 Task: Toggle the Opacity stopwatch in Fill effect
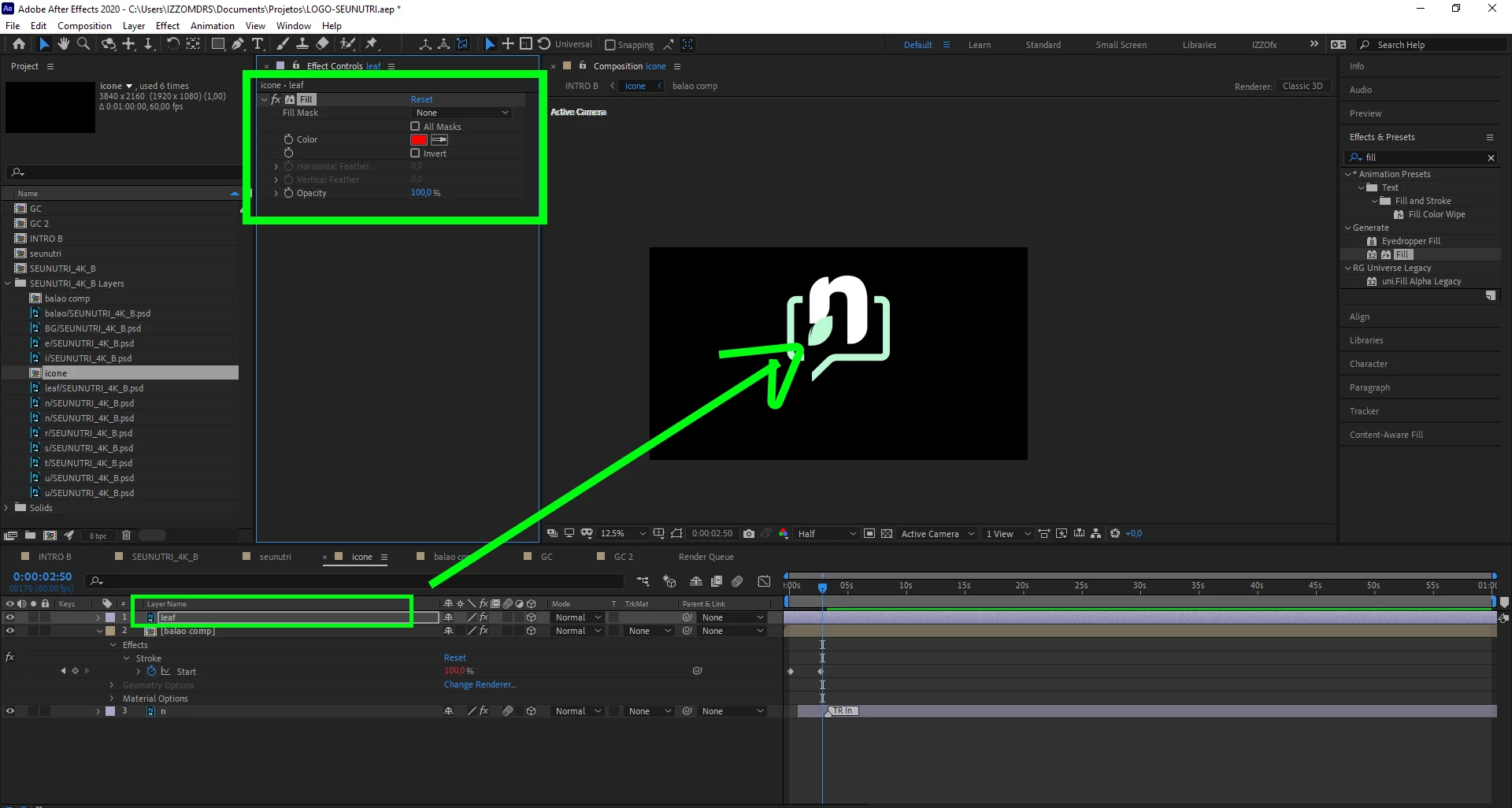click(x=288, y=193)
